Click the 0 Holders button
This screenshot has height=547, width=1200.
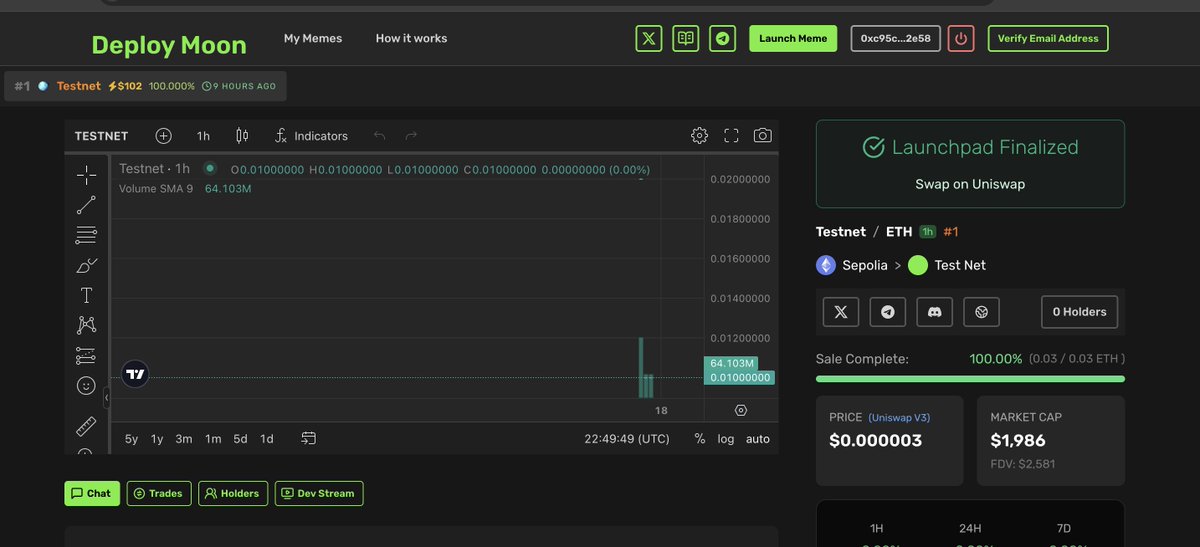pos(1079,312)
